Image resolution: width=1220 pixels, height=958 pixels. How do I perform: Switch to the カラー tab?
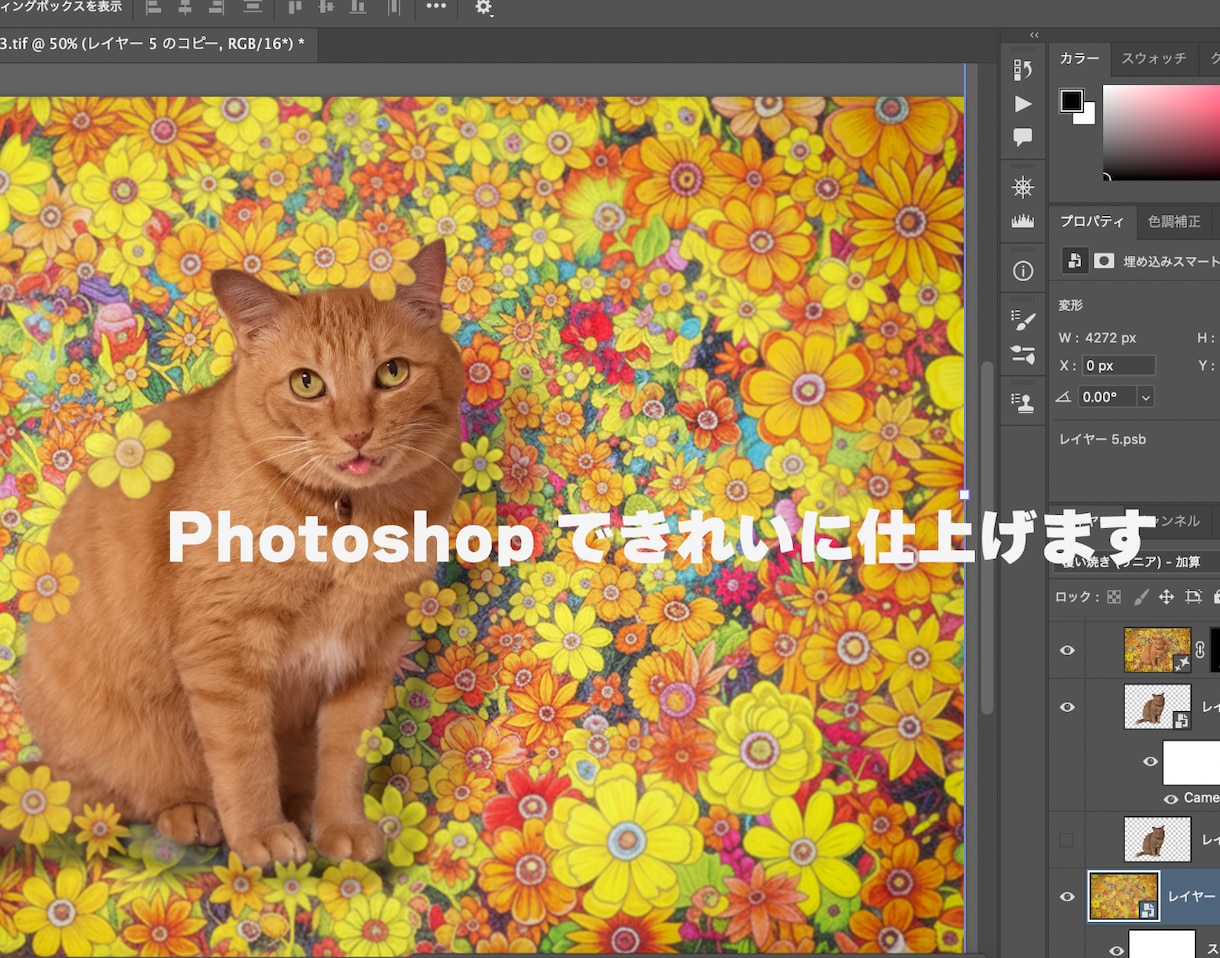[1079, 59]
